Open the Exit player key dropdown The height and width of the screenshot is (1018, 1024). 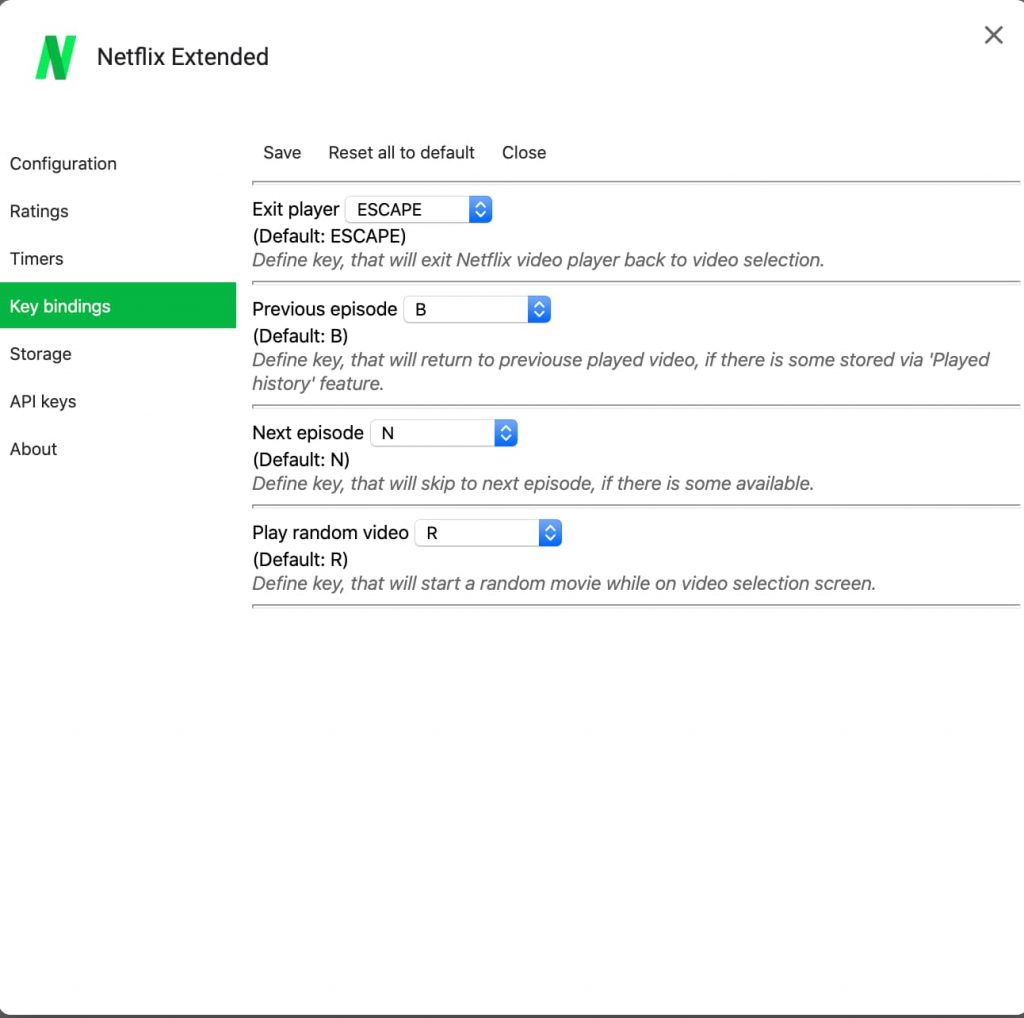[419, 210]
